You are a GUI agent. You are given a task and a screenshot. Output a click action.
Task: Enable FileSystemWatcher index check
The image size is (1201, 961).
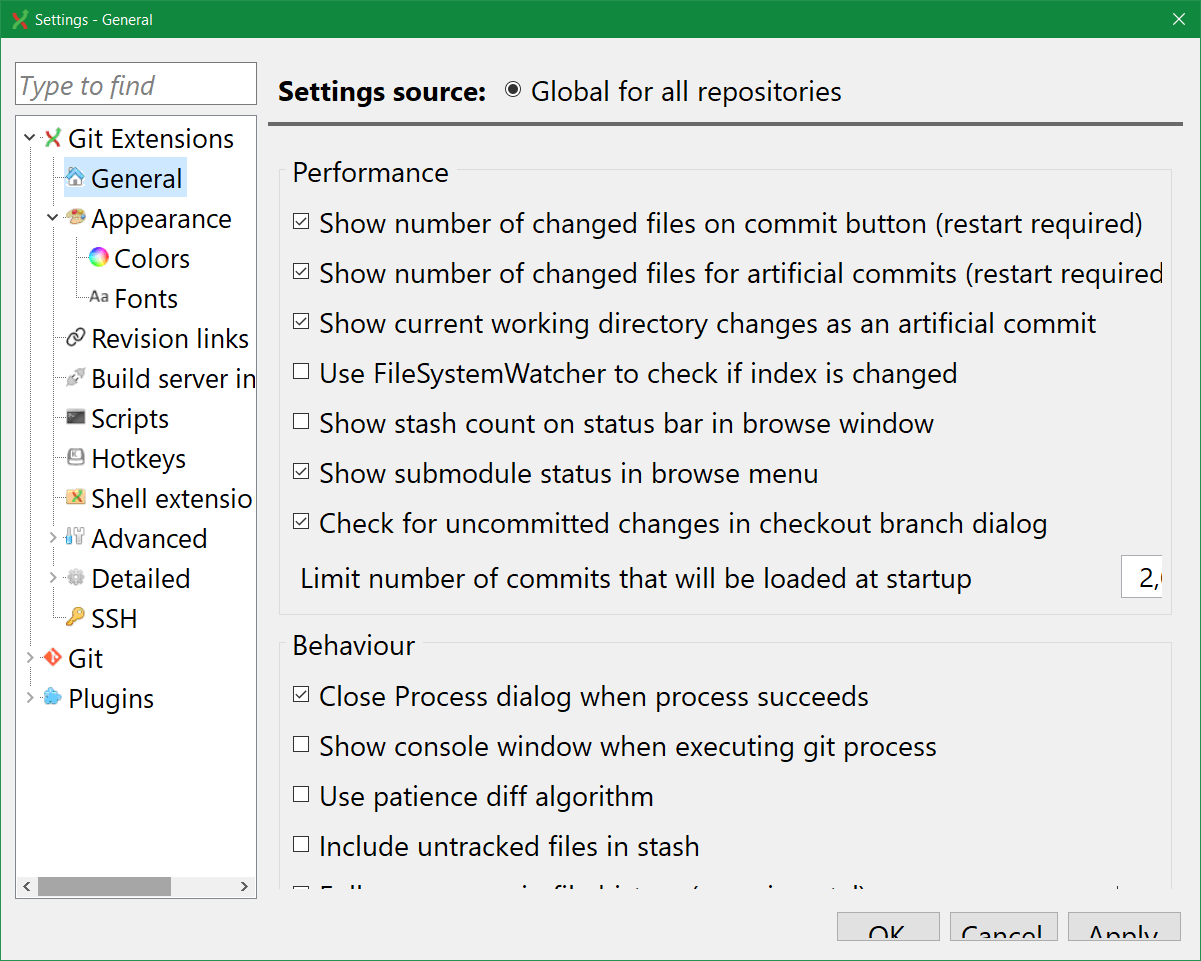pyautogui.click(x=301, y=372)
